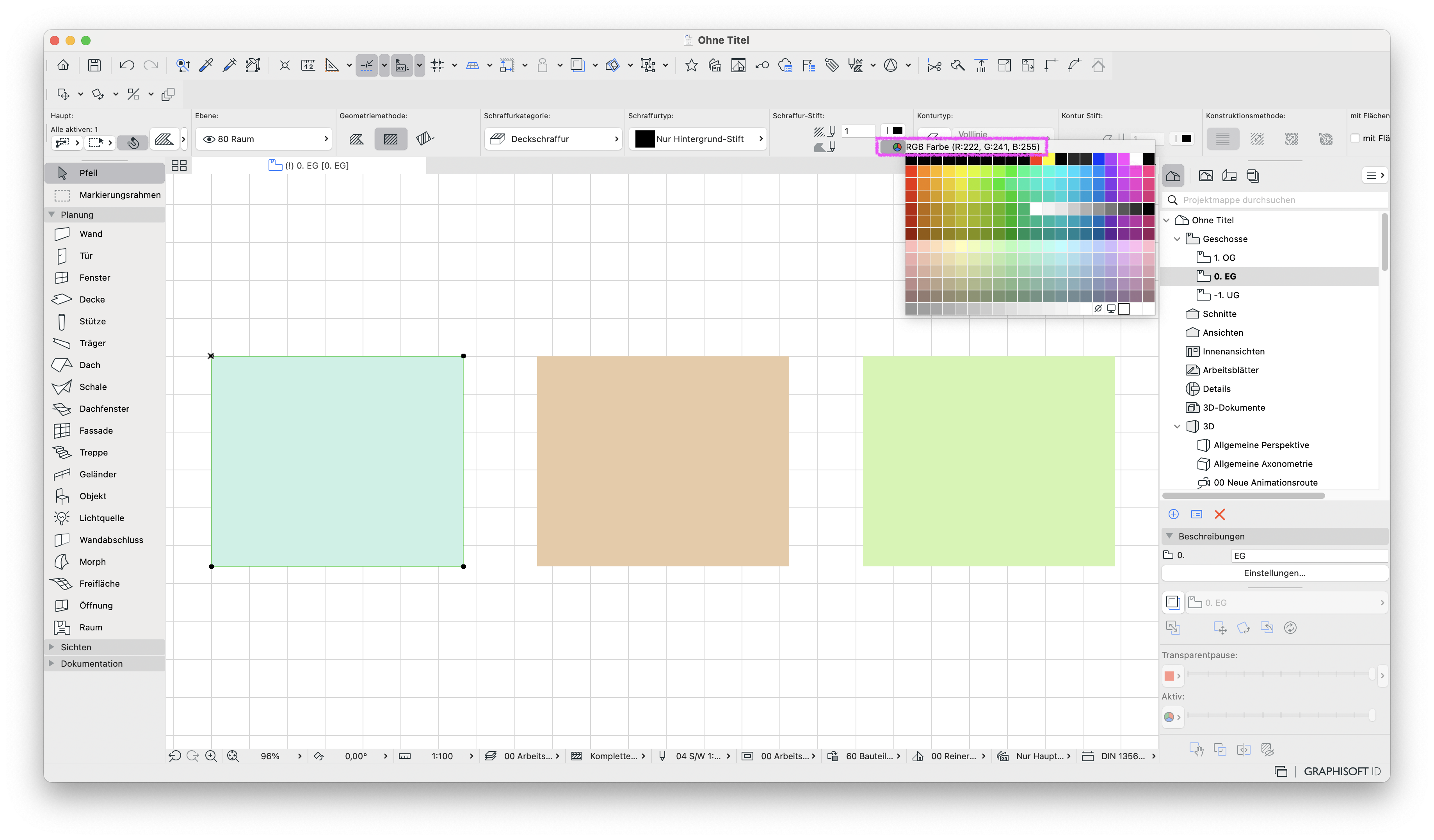Undo the last action
This screenshot has height=840, width=1434.
126,66
